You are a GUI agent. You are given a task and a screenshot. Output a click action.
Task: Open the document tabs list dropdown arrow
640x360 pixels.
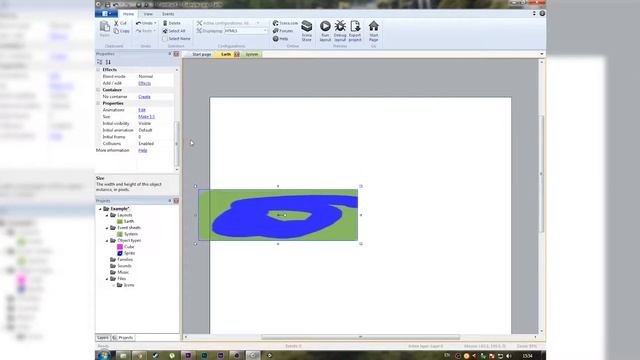pyautogui.click(x=542, y=54)
